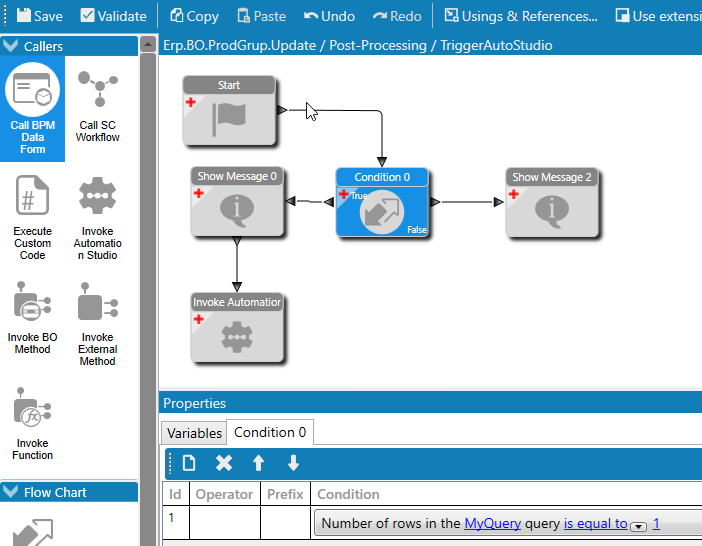
Task: Click the red plus on Condition 0
Action: [343, 194]
